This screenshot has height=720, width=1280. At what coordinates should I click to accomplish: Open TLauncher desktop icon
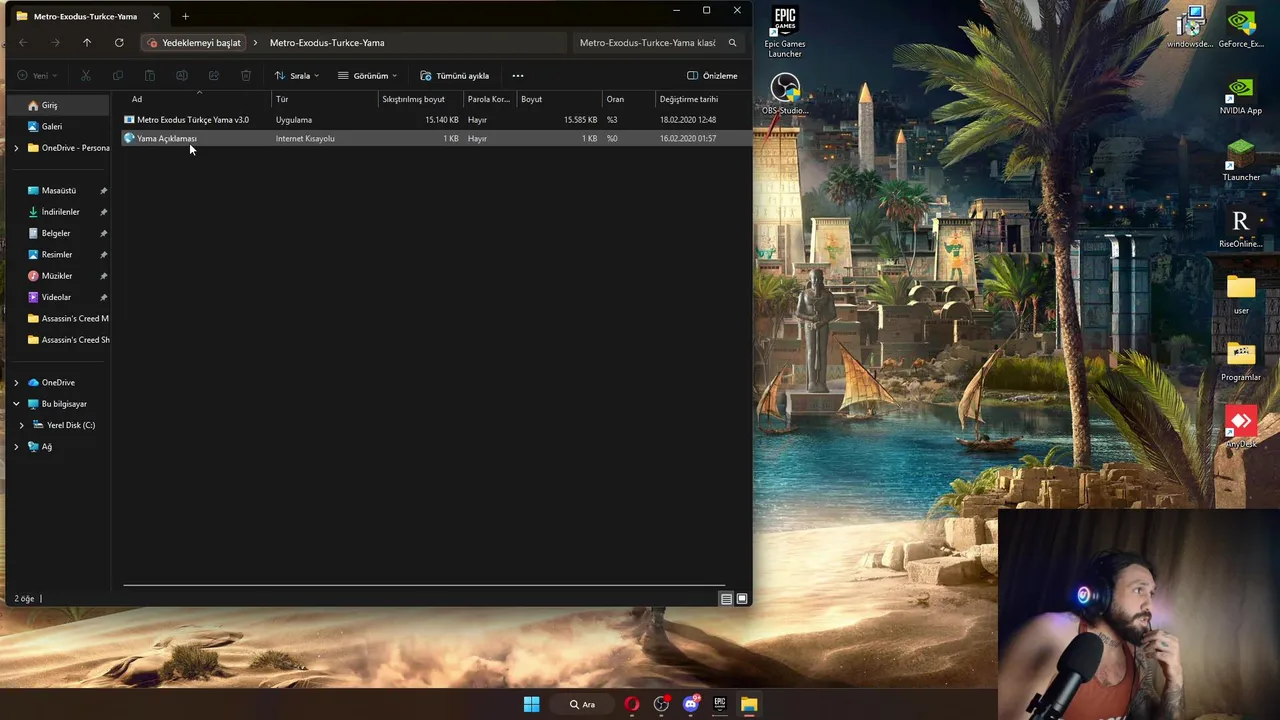[x=1241, y=162]
